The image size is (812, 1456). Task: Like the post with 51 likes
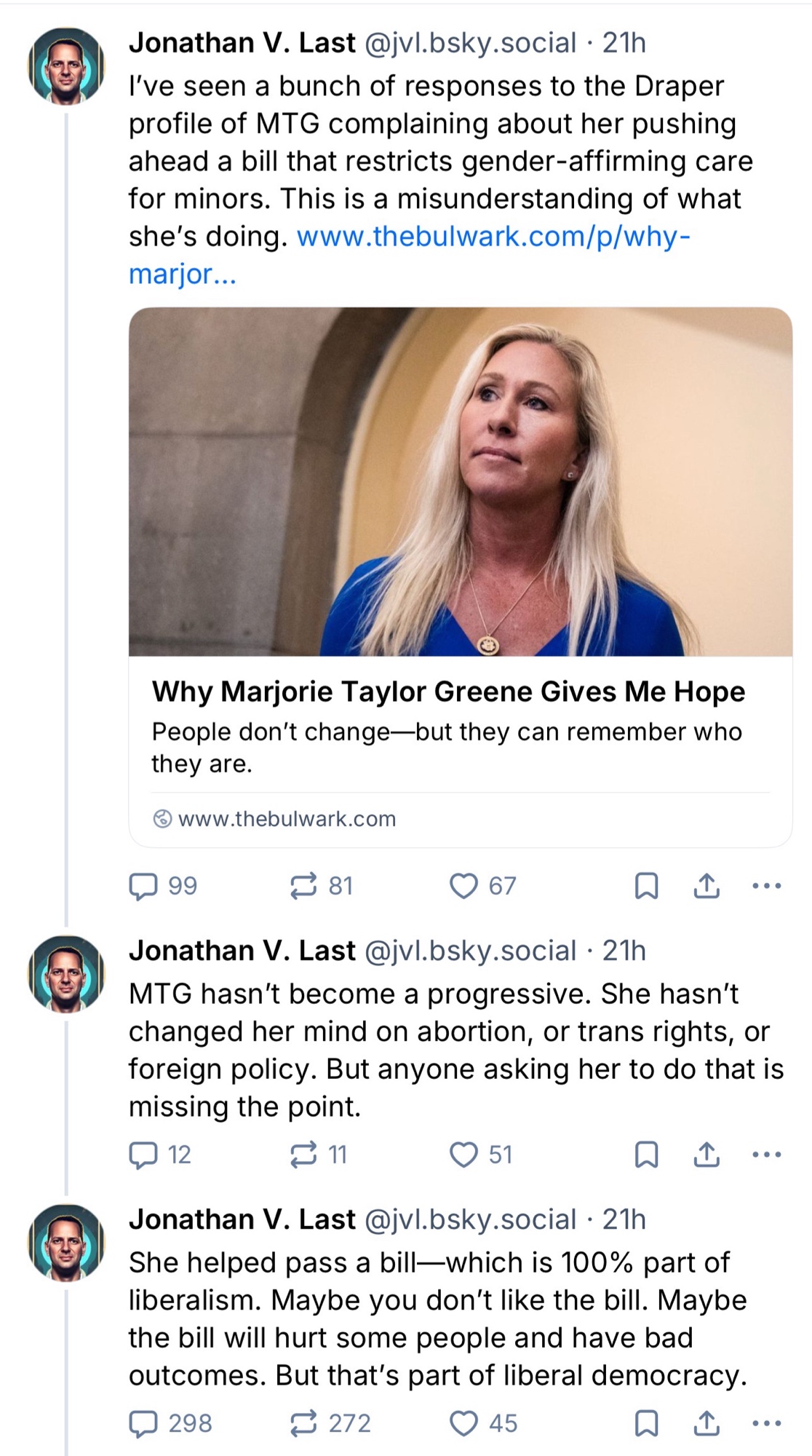[x=463, y=1155]
